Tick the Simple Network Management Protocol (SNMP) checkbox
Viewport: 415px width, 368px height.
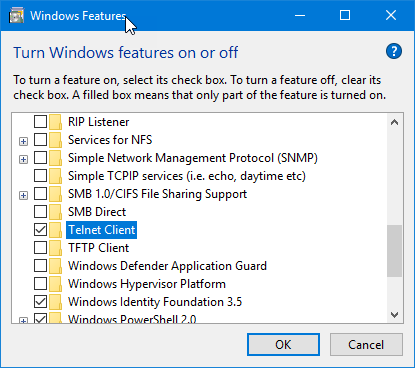[40, 158]
